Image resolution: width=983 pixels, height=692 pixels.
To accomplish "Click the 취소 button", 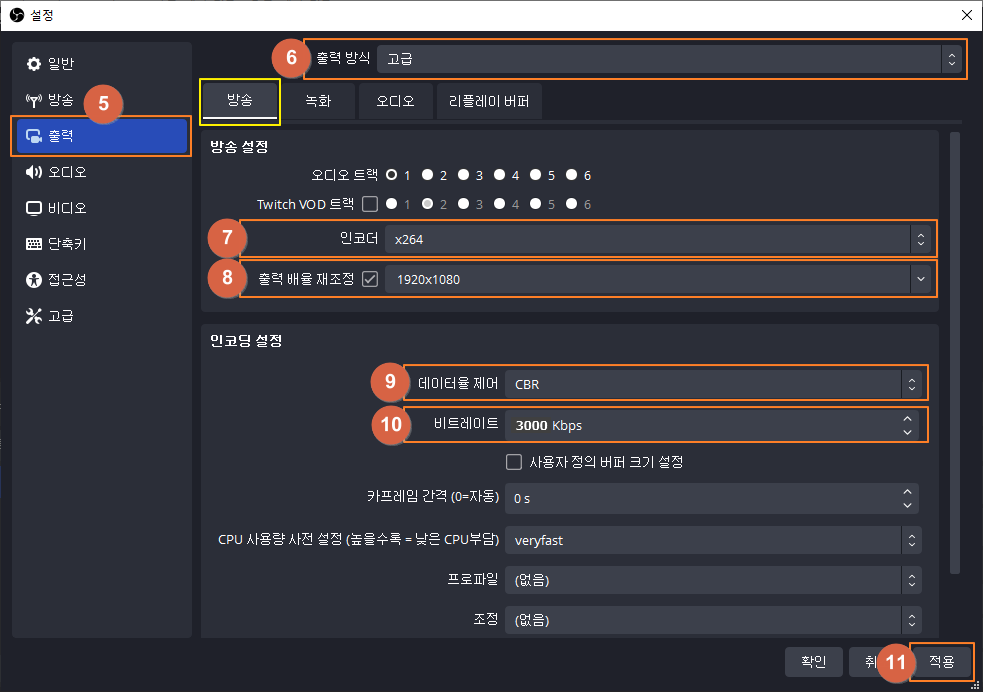I will (x=868, y=662).
